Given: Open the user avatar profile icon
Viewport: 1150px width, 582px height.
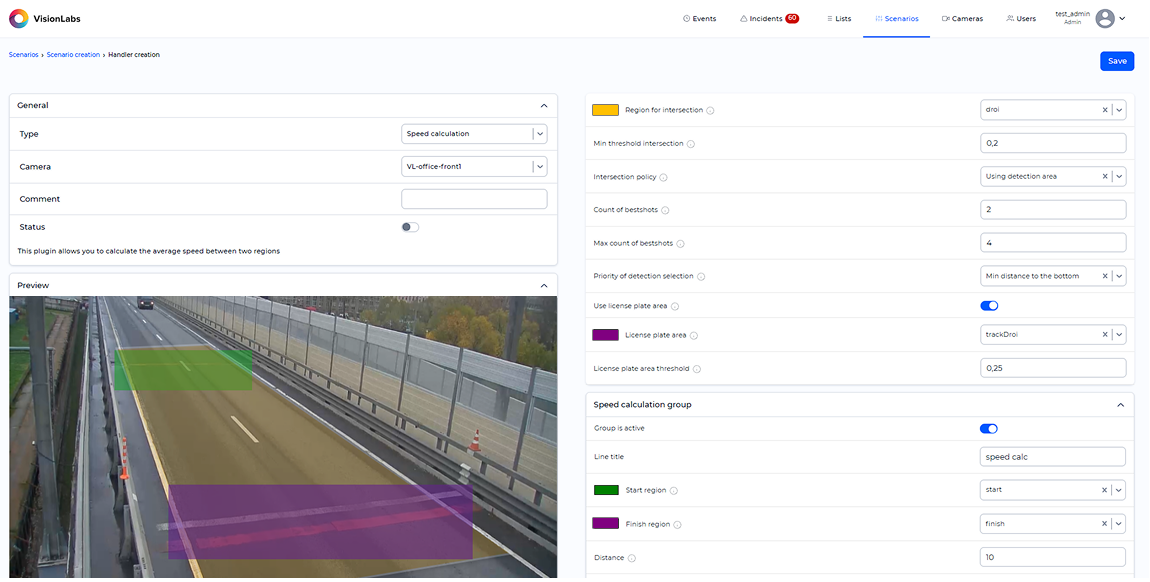Looking at the screenshot, I should click(x=1104, y=18).
